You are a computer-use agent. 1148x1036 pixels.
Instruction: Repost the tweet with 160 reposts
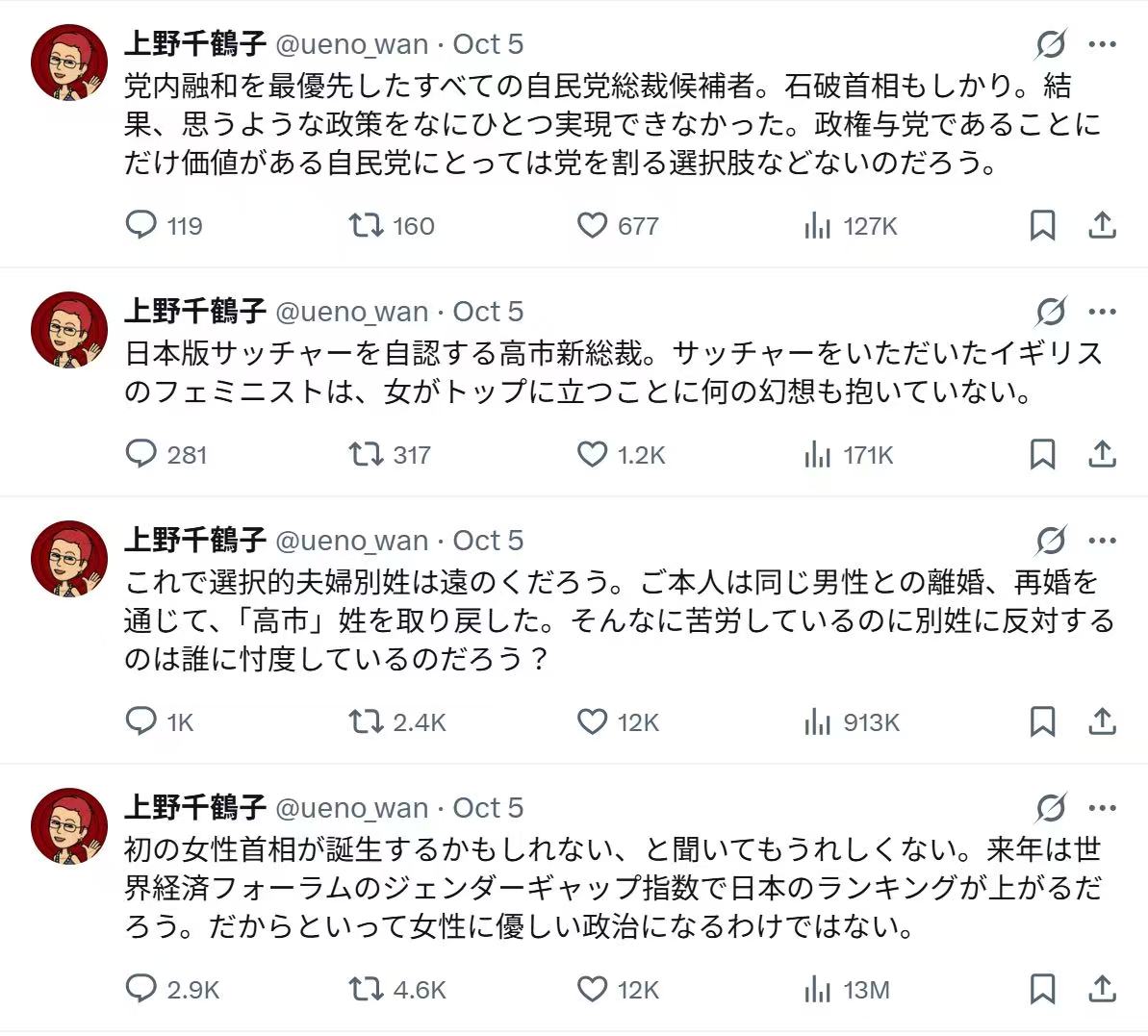click(365, 225)
